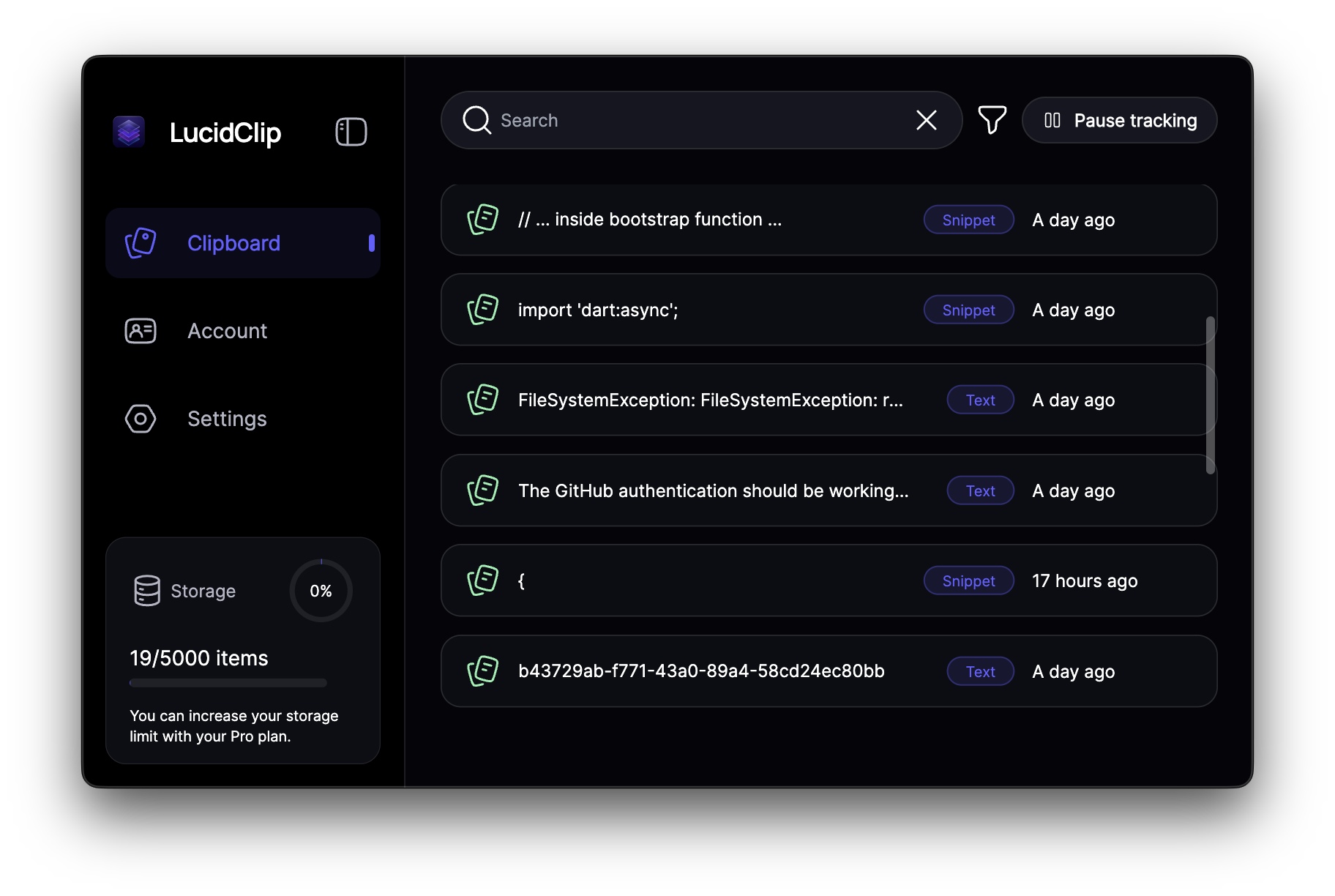The height and width of the screenshot is (896, 1335).
Task: Click the Text badge on the FileSystemException entry
Action: (980, 400)
